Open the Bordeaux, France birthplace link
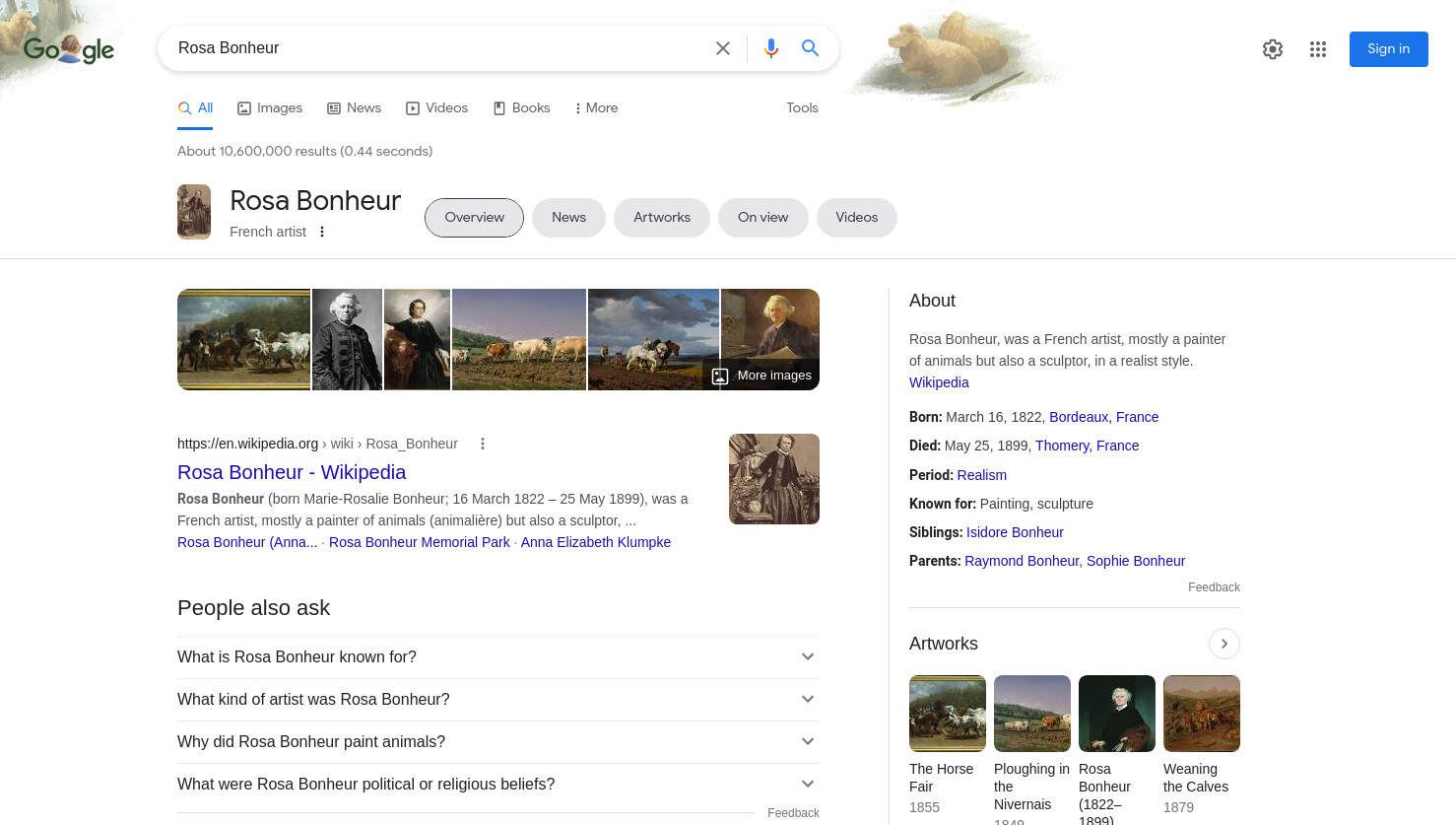 click(1103, 417)
